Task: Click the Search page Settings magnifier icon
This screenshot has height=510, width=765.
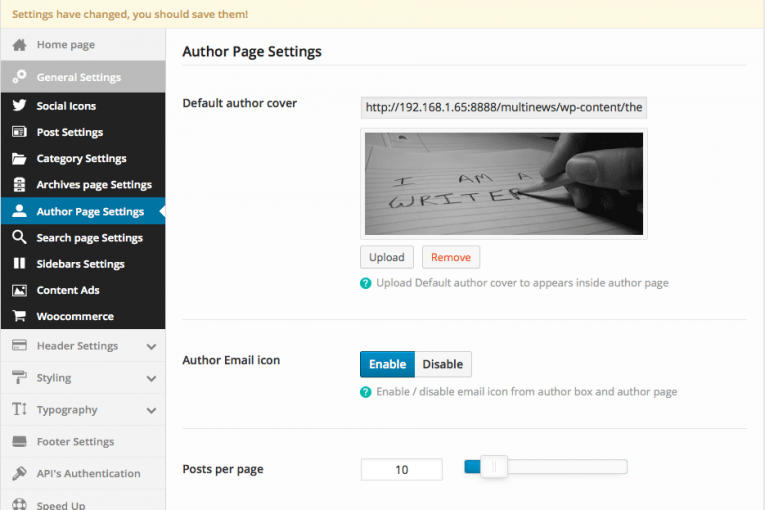Action: [19, 237]
